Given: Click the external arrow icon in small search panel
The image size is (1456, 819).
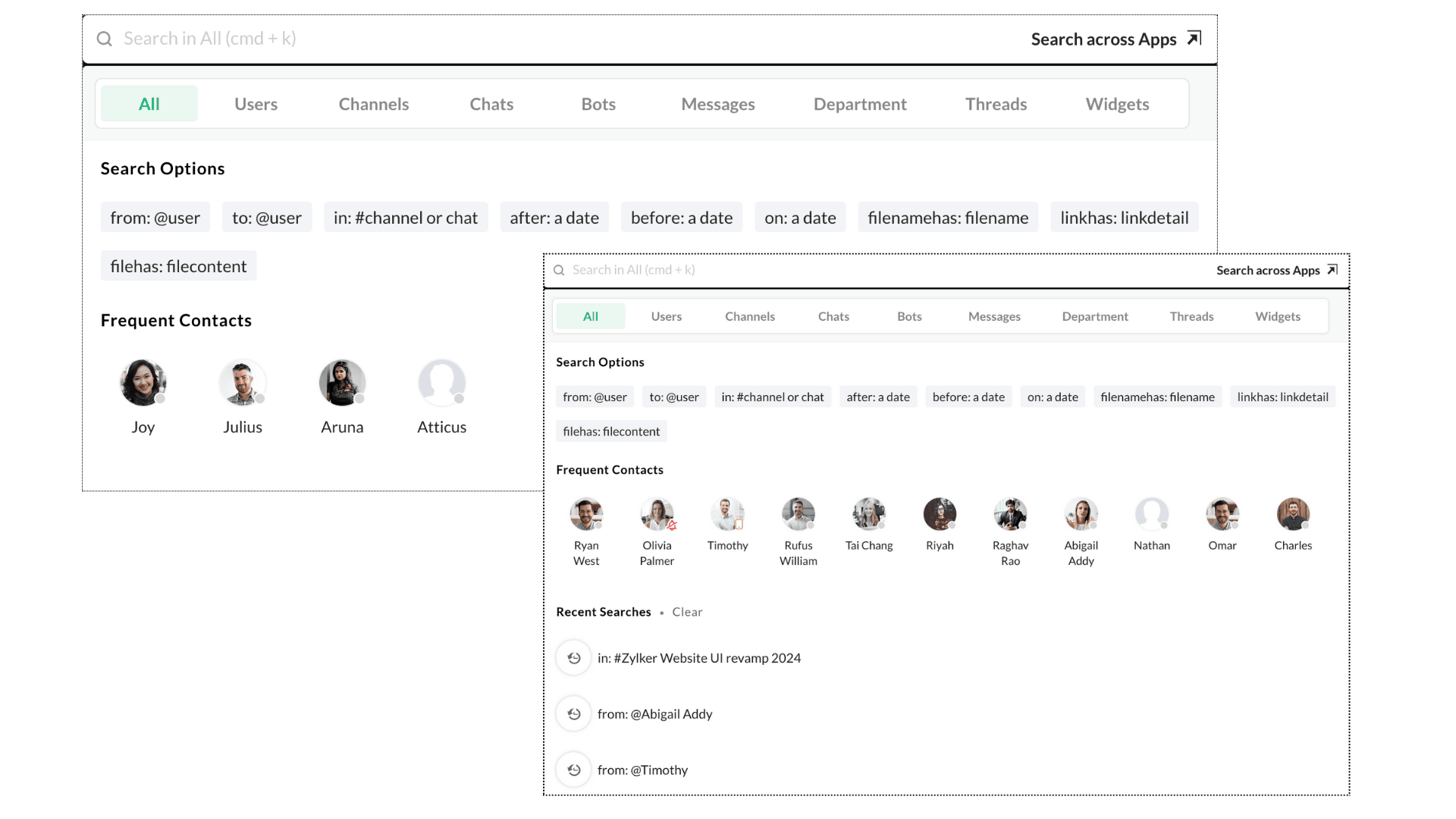Looking at the screenshot, I should pyautogui.click(x=1332, y=270).
